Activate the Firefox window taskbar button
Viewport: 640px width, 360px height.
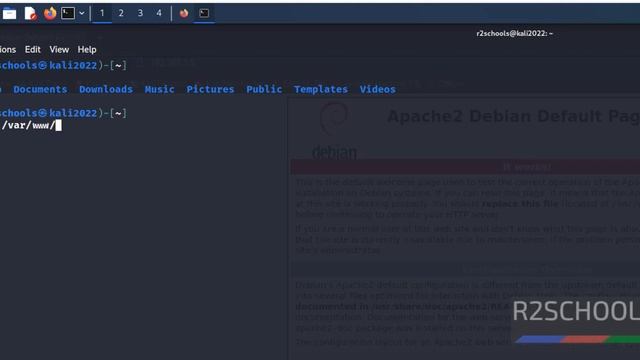[184, 13]
